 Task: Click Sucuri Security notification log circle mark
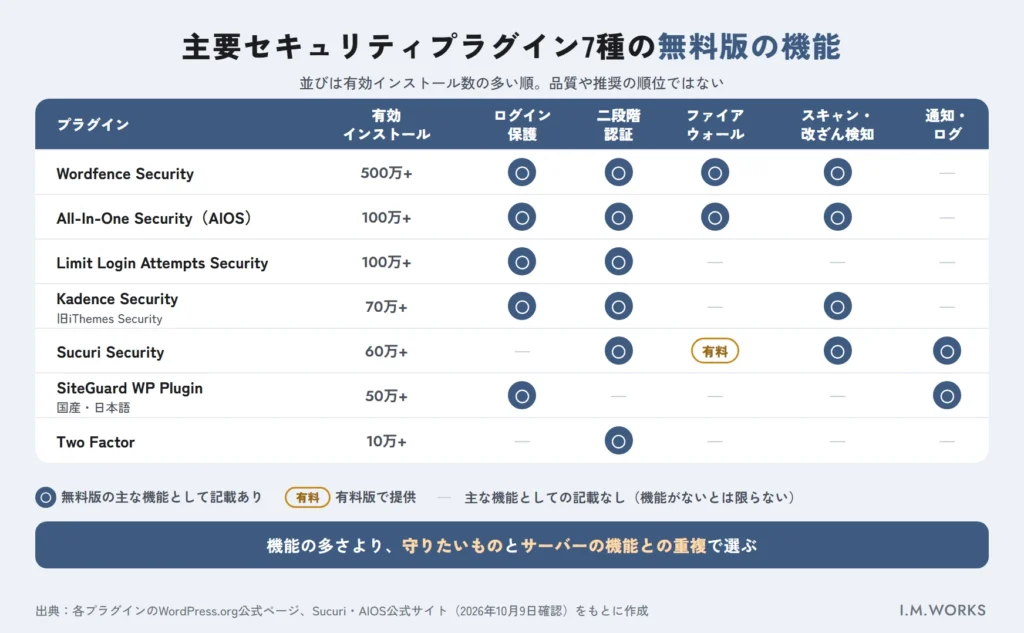(x=947, y=351)
